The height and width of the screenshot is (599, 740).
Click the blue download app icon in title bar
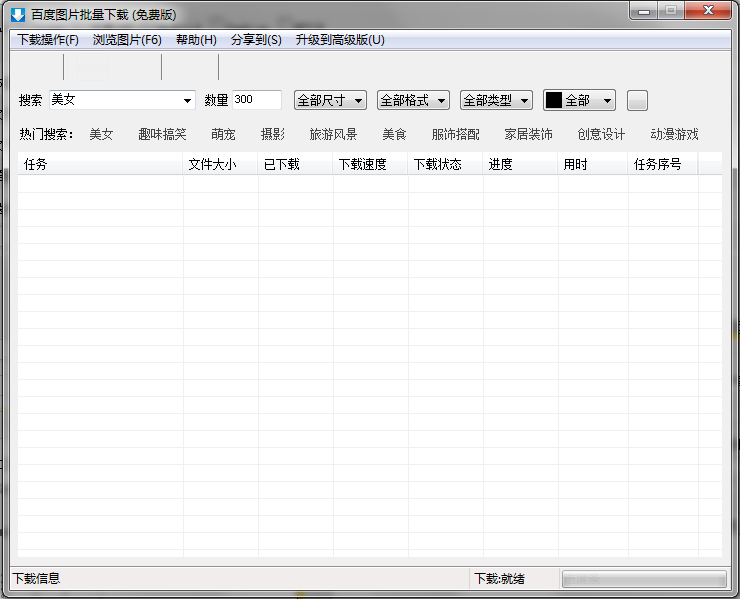point(18,15)
